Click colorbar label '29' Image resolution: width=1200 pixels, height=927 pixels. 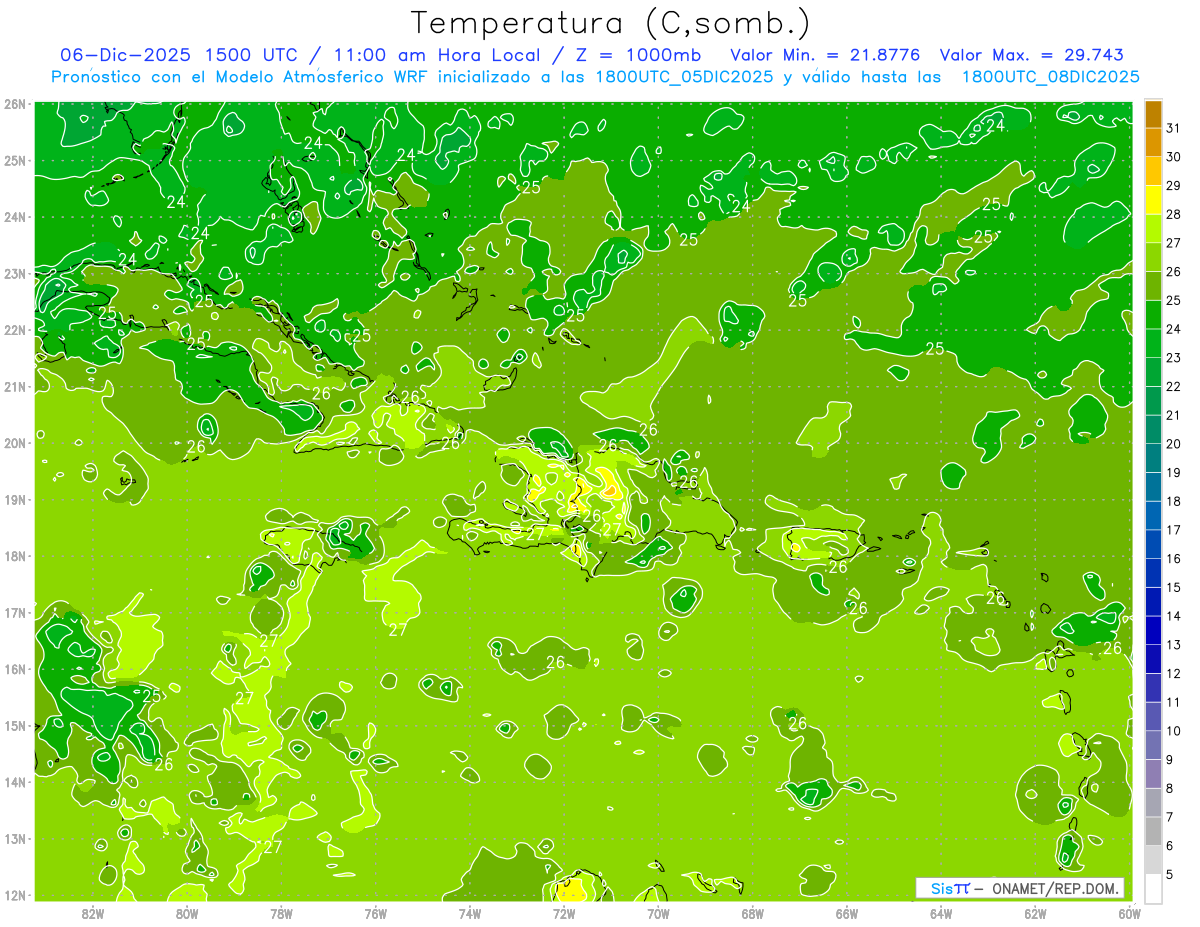pos(1173,186)
